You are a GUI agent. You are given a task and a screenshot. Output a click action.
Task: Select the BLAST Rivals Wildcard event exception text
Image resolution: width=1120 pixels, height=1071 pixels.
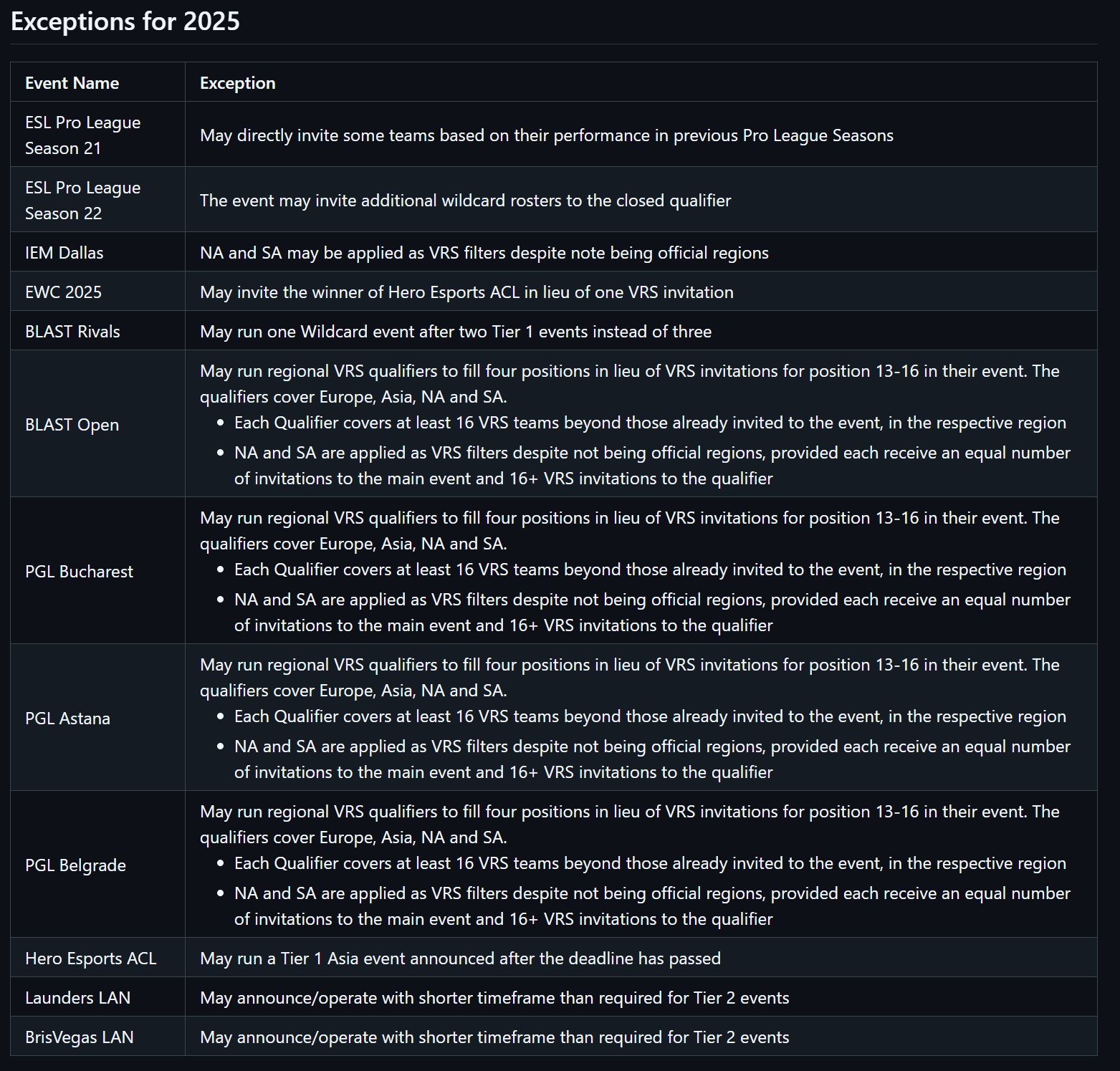pos(455,332)
